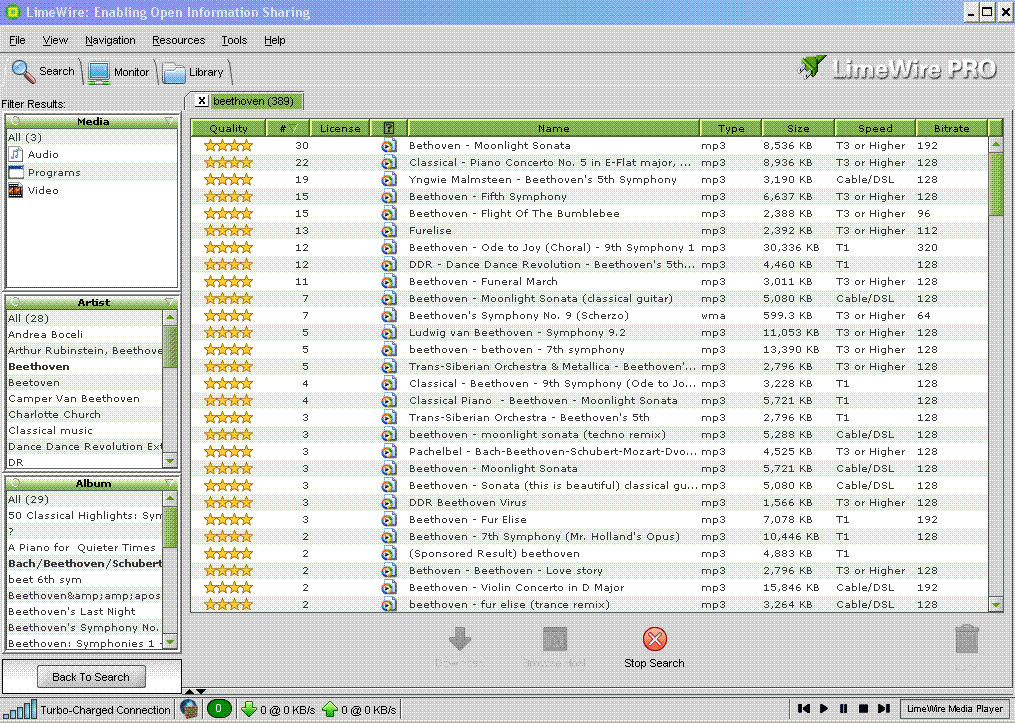This screenshot has width=1015, height=723.
Task: Click the green upload arrow status icon
Action: click(x=329, y=709)
